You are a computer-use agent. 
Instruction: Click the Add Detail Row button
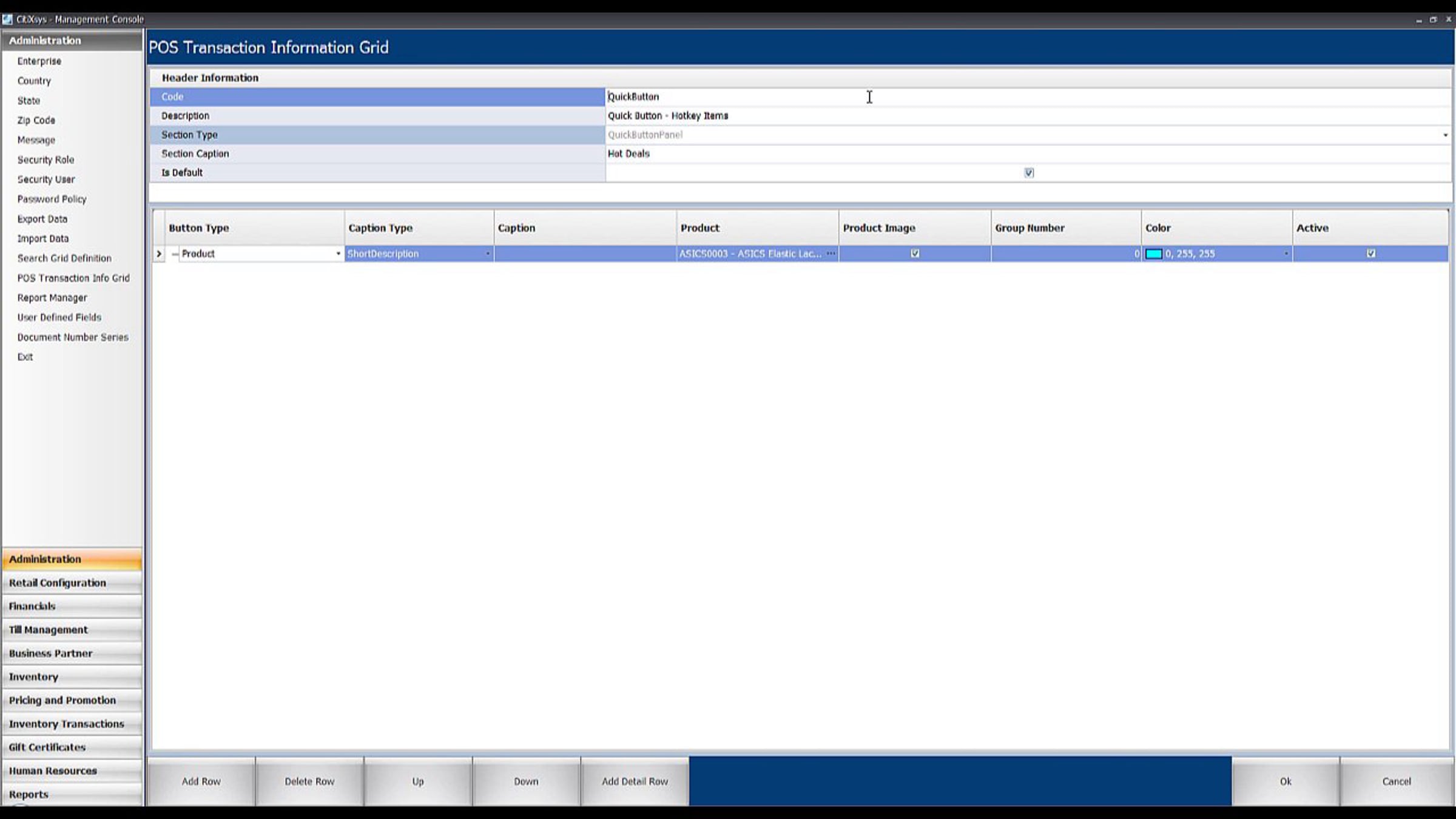635,781
